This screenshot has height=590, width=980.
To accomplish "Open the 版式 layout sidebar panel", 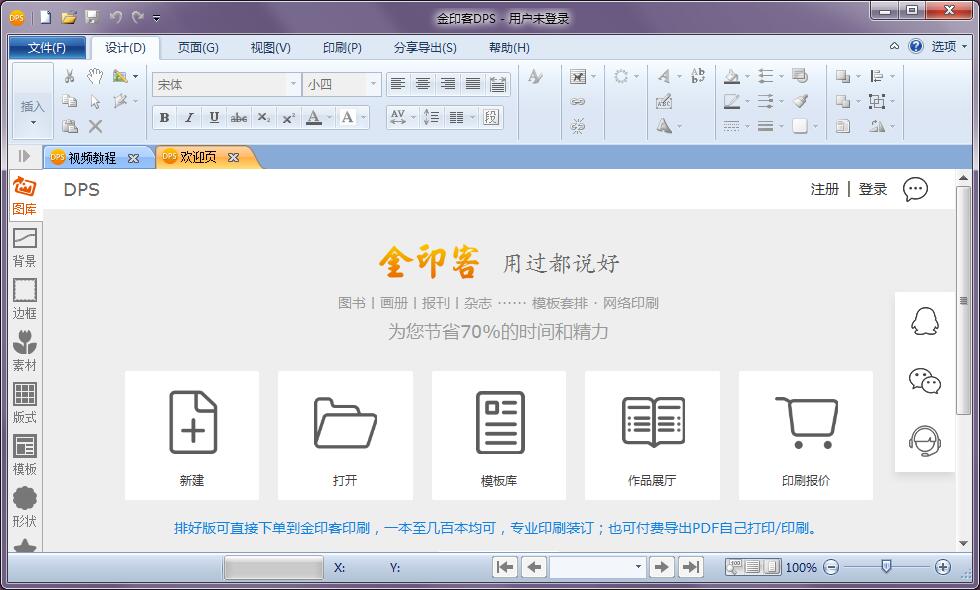I will [24, 403].
